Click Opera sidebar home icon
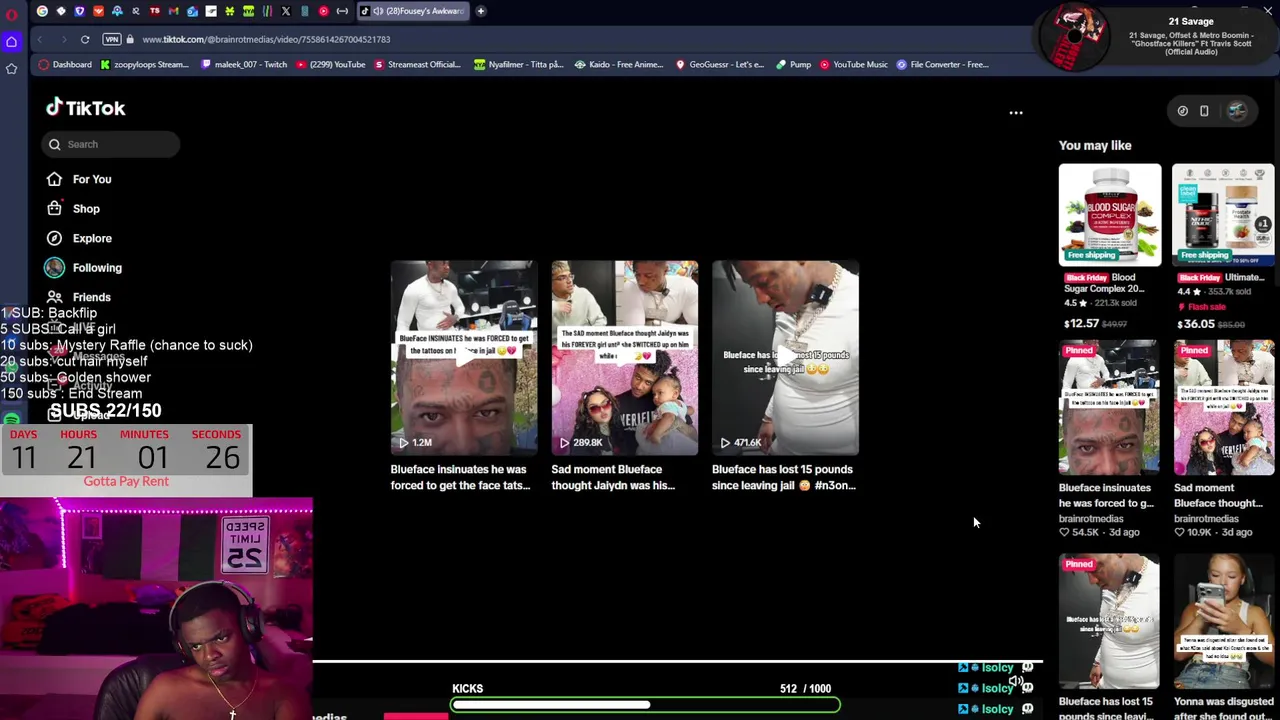 (x=11, y=42)
